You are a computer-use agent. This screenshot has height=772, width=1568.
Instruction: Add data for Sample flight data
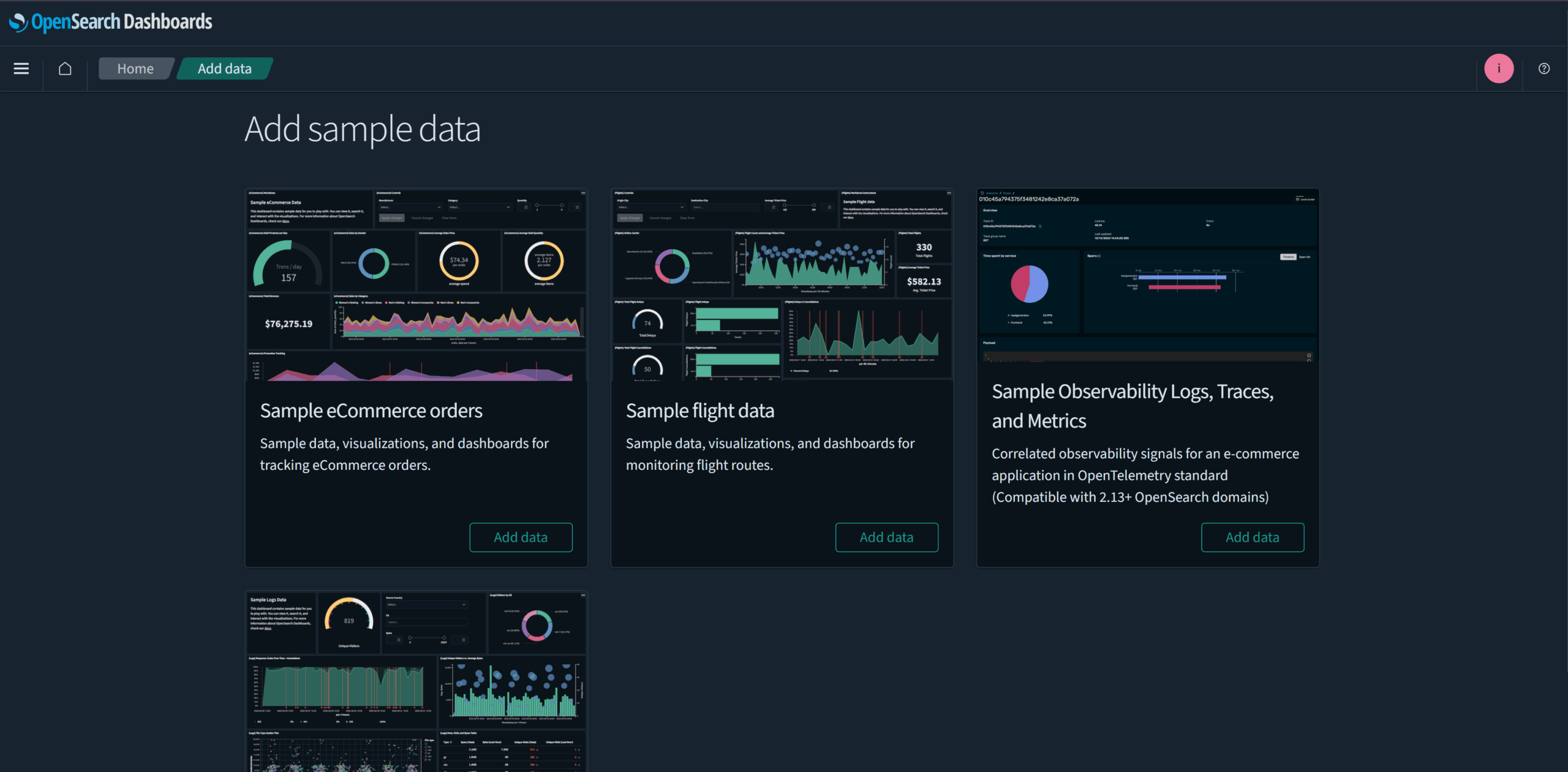(x=886, y=537)
